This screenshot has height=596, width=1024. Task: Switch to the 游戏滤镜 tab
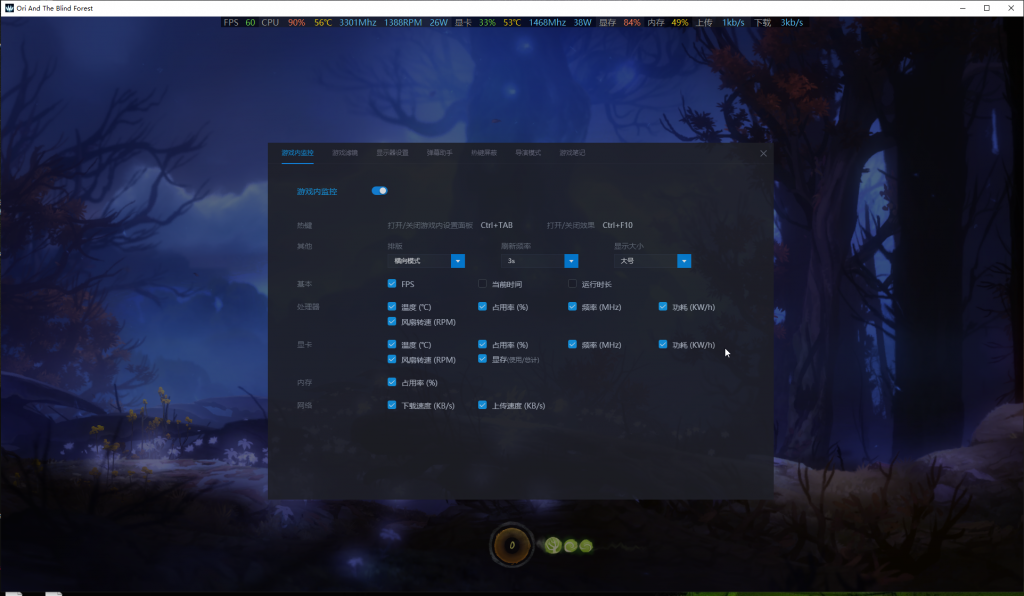click(x=345, y=153)
